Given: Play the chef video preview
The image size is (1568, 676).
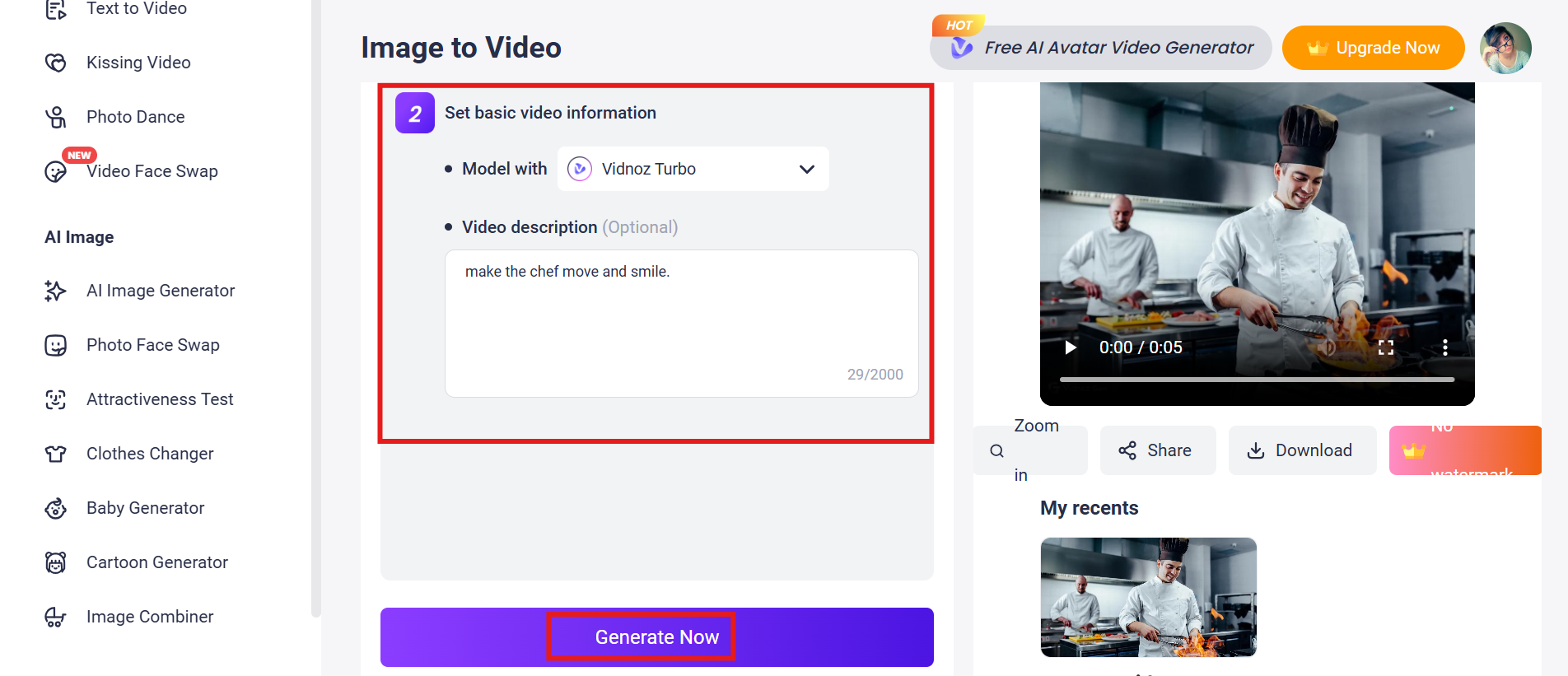Looking at the screenshot, I should coord(1071,347).
